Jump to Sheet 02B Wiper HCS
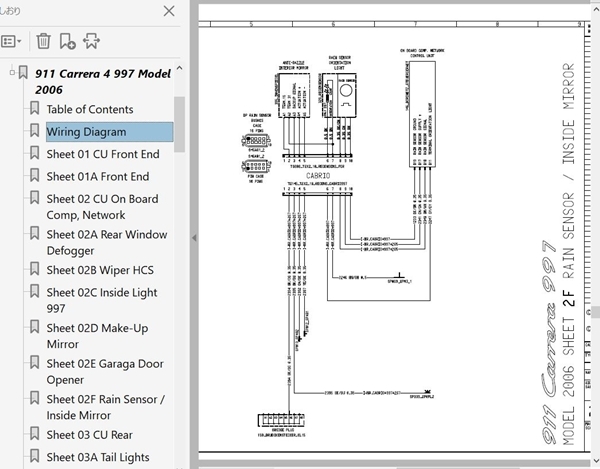600x469 pixels. (100, 270)
